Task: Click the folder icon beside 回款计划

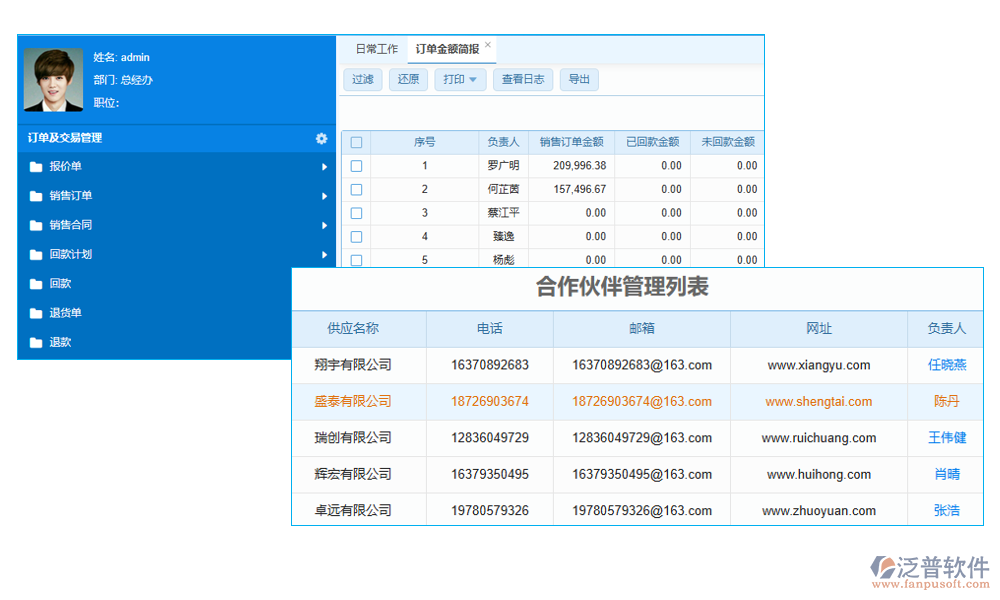Action: pos(36,255)
